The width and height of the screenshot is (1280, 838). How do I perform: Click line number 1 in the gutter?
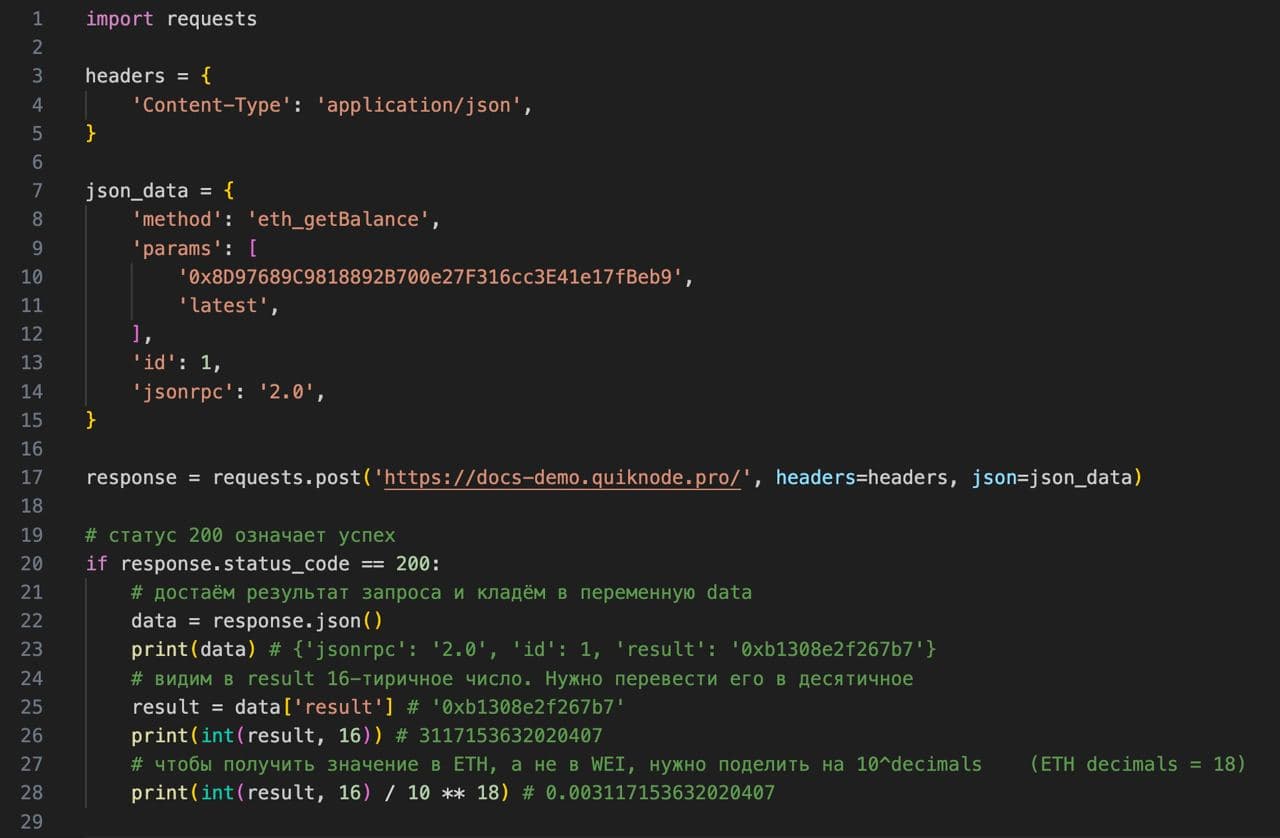(37, 18)
